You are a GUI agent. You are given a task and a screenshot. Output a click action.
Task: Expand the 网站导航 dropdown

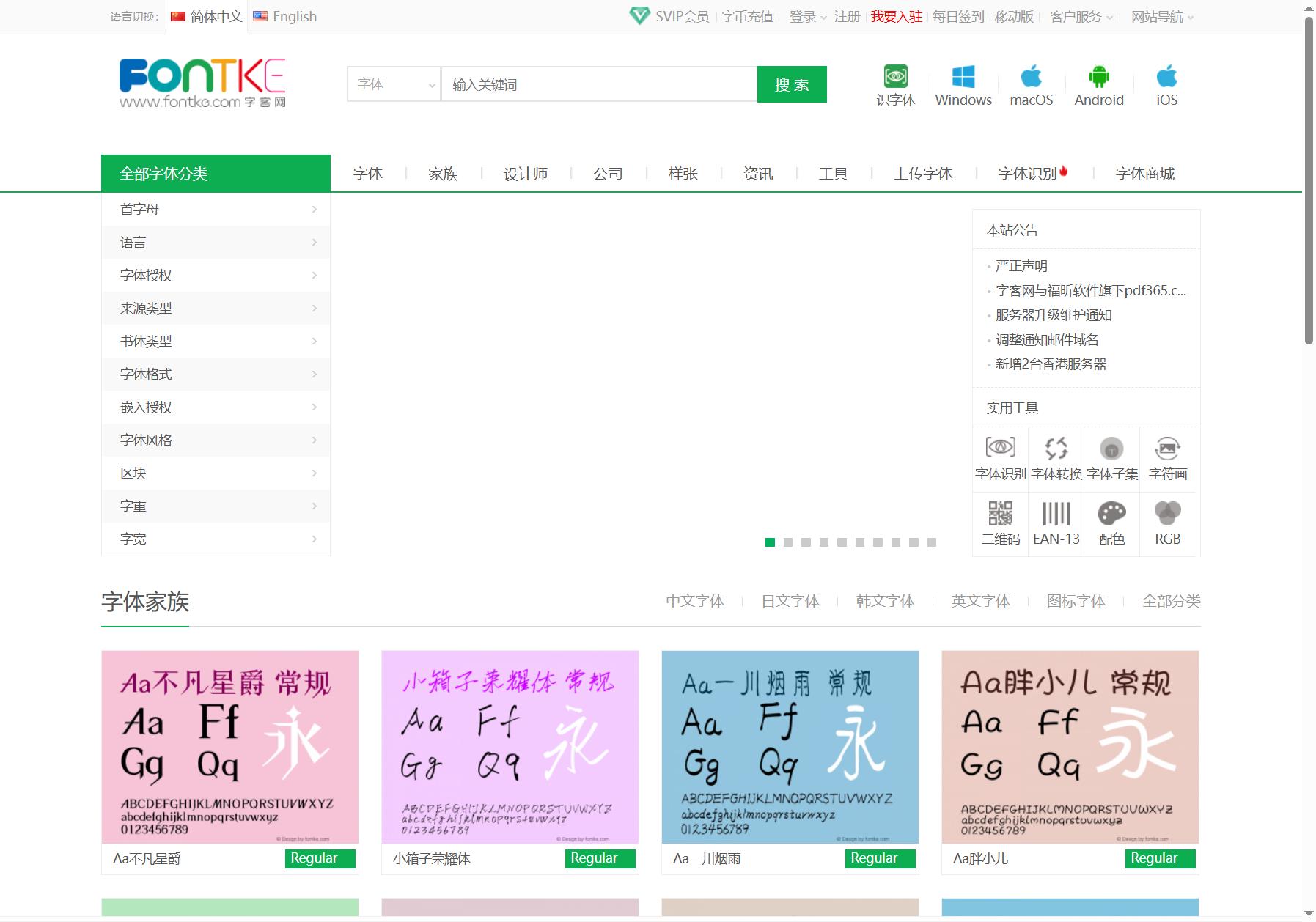pos(1163,17)
